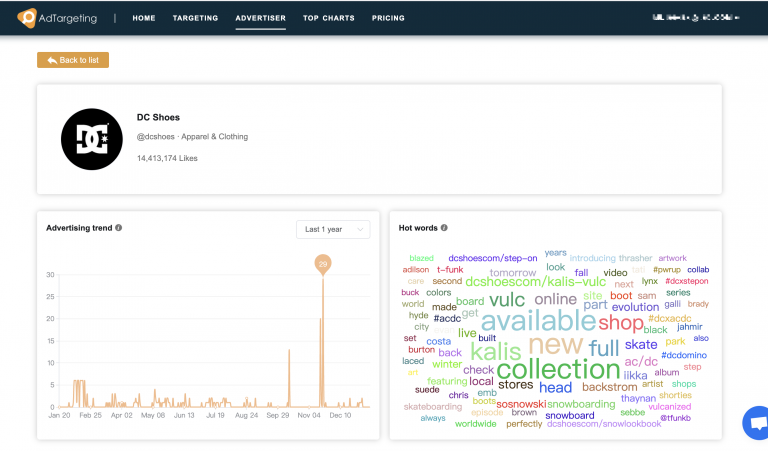Open the TARGETING menu item
Viewport: 768px width, 451px height.
(195, 18)
